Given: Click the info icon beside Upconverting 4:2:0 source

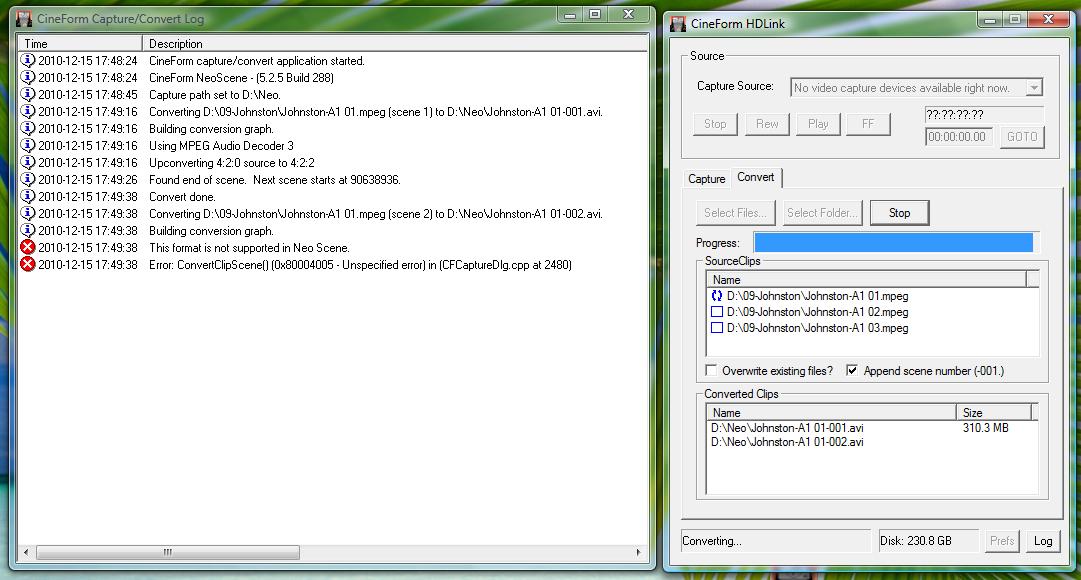Looking at the screenshot, I should [x=28, y=163].
